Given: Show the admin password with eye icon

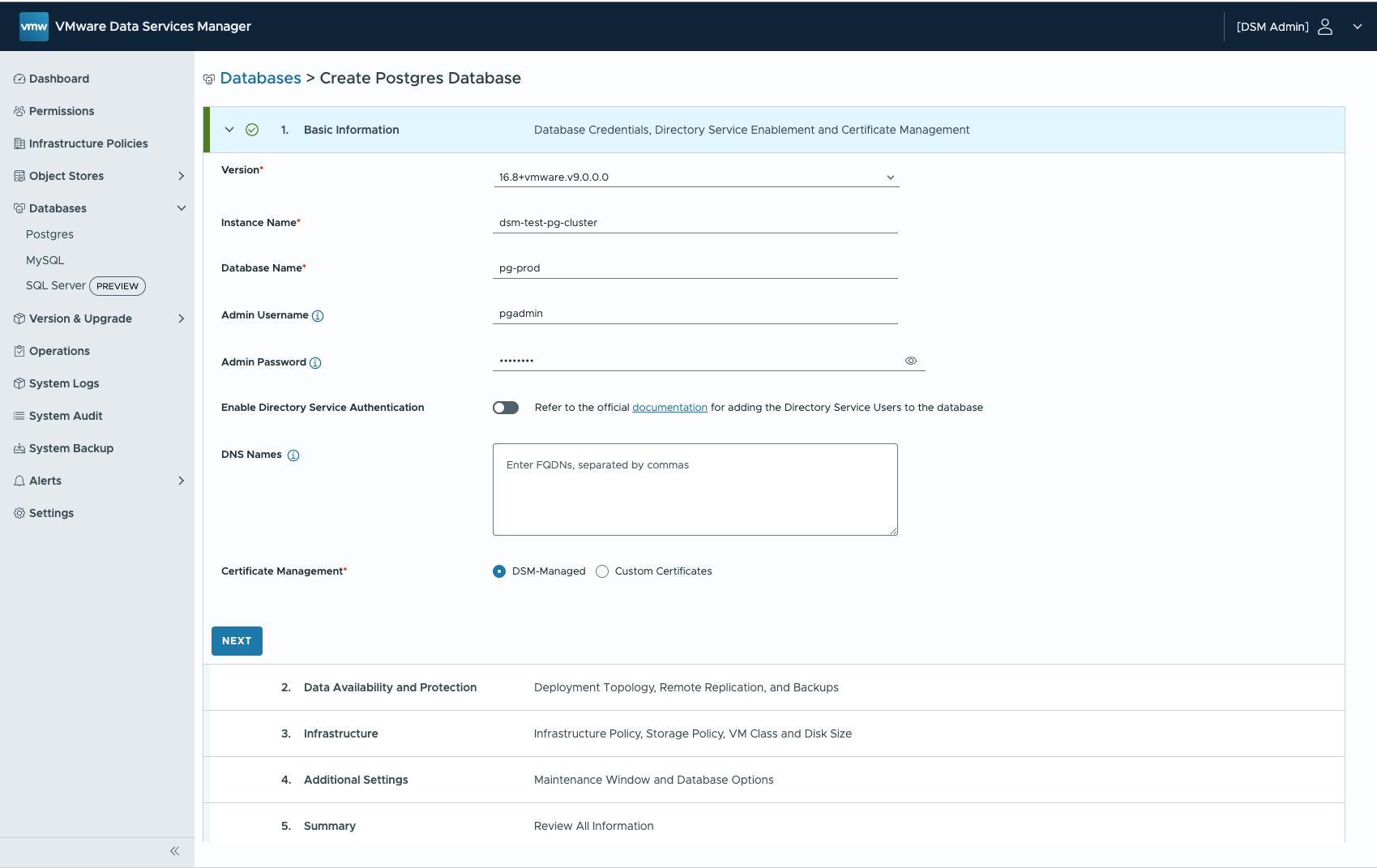Looking at the screenshot, I should pos(911,361).
